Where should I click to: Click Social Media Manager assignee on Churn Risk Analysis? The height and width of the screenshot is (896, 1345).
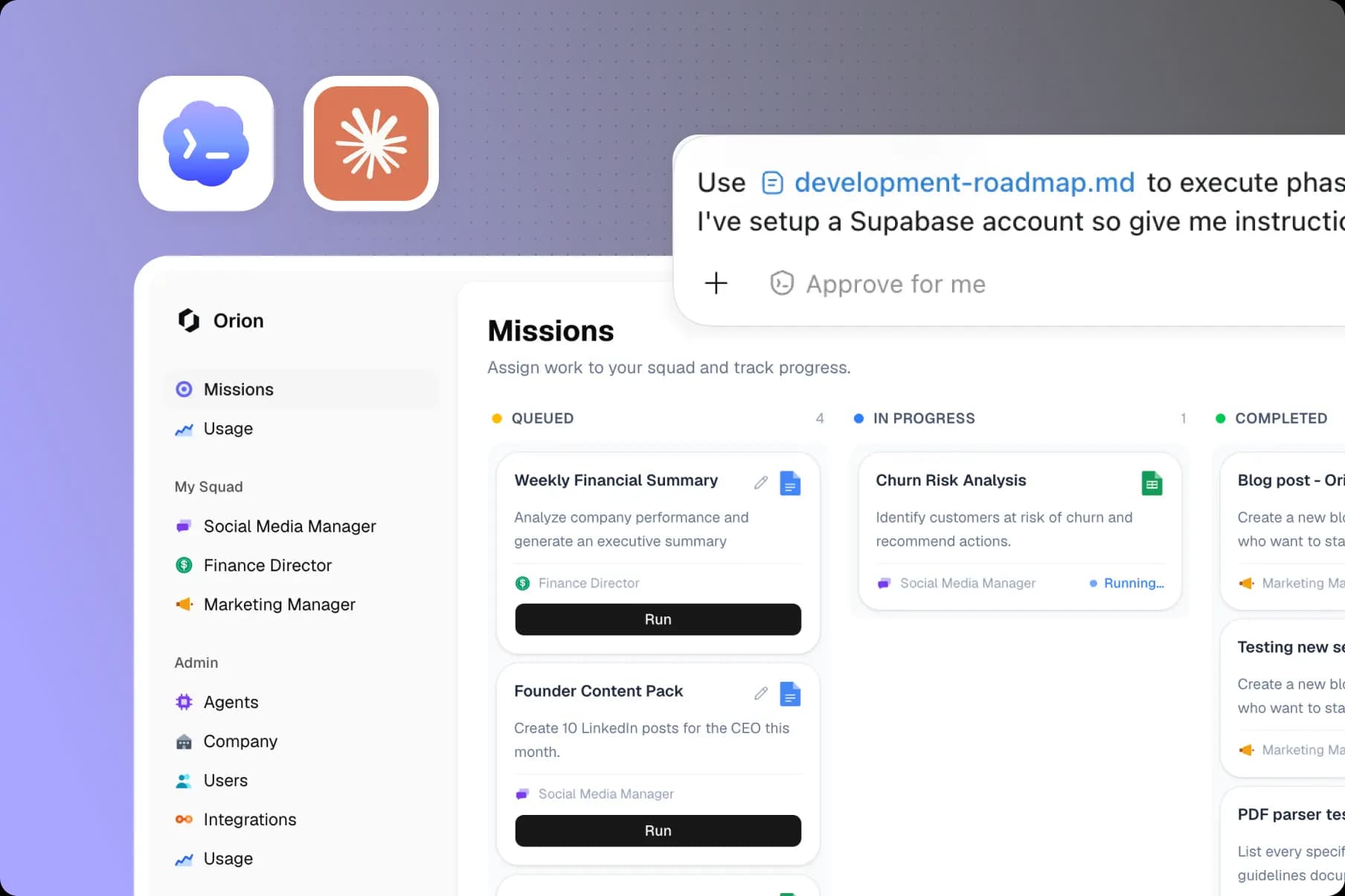pos(956,583)
